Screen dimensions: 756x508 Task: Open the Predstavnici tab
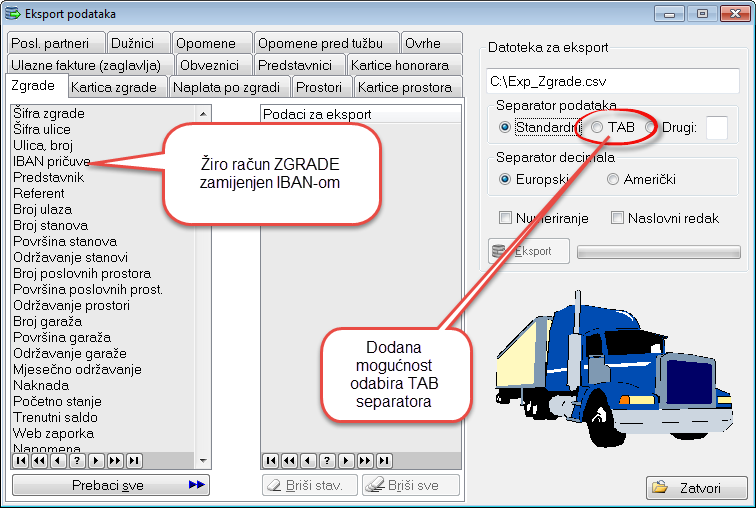click(x=299, y=65)
